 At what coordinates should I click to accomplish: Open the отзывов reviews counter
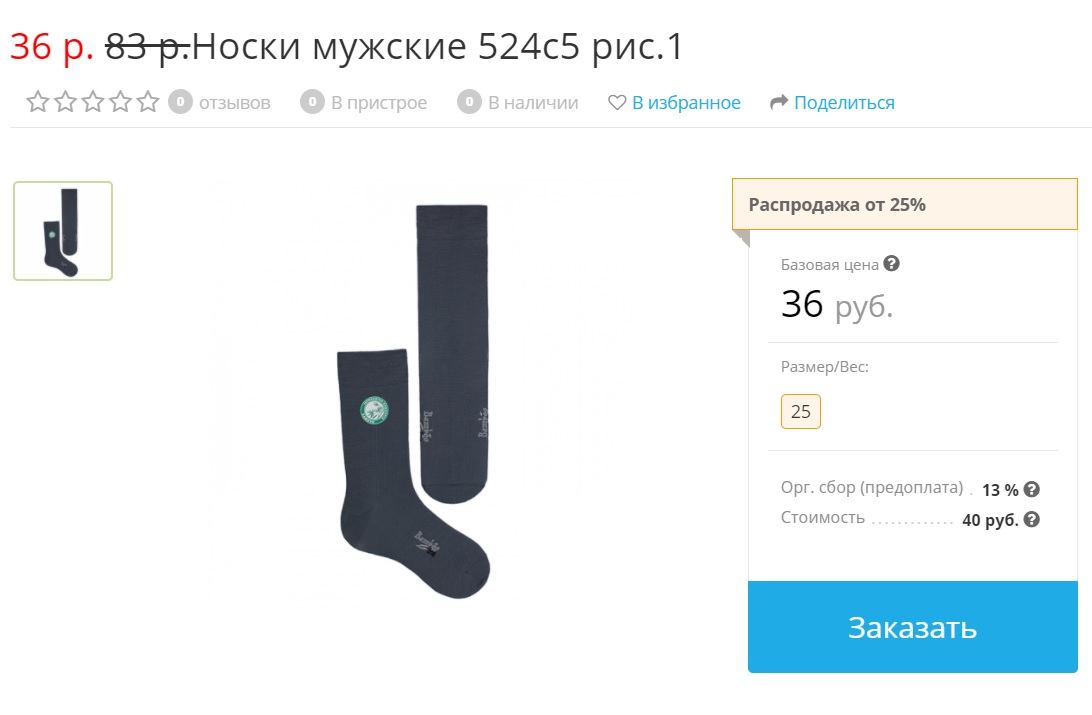219,102
